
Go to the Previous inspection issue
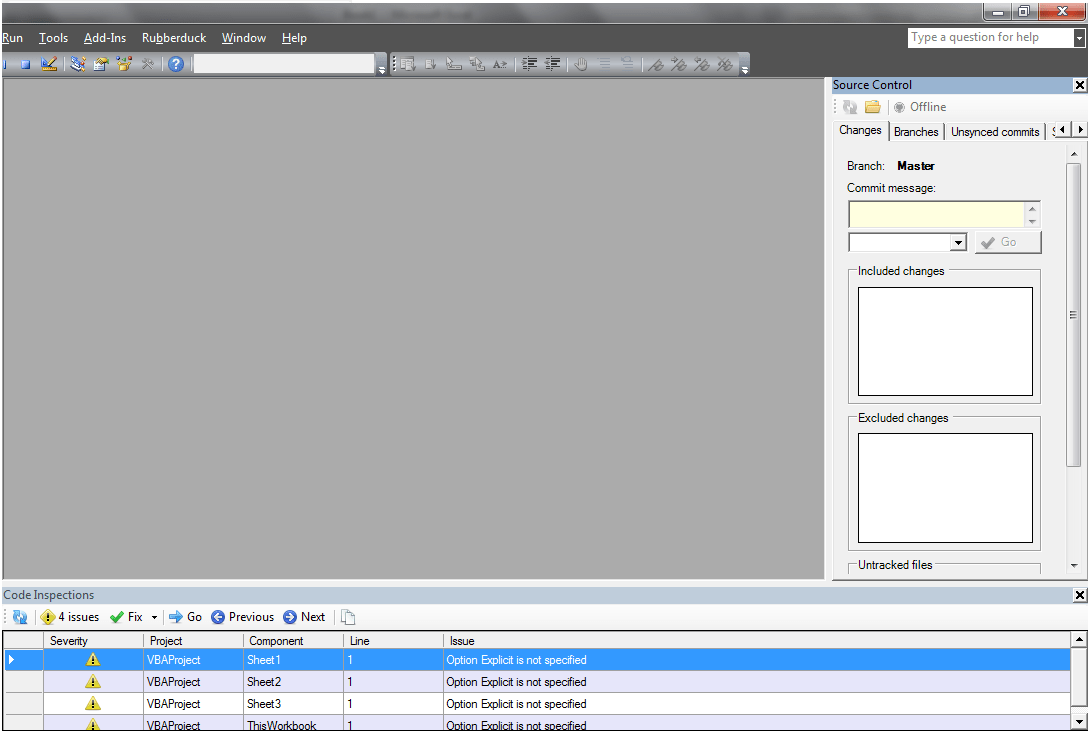(242, 617)
